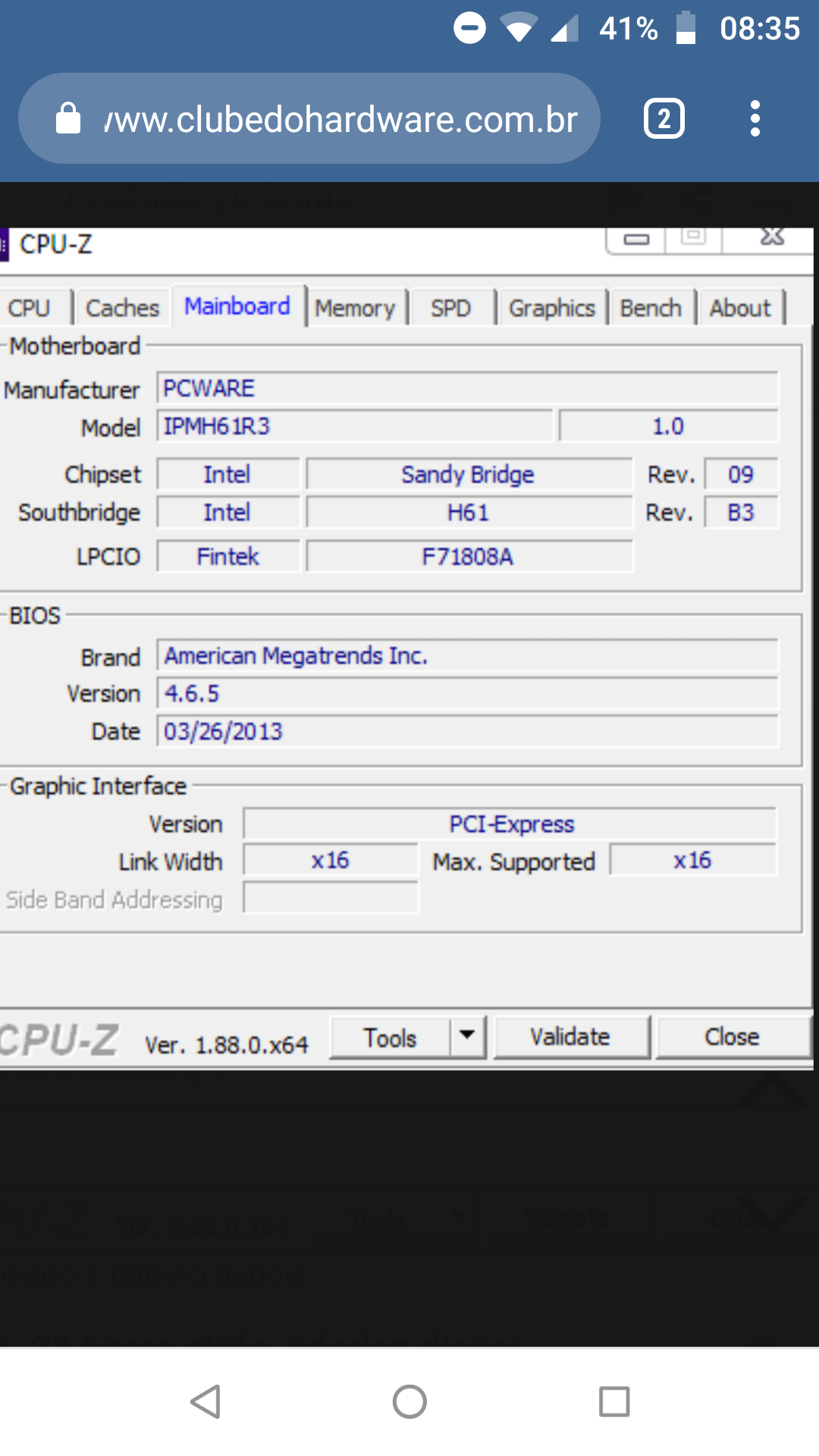
Task: Click the Validate button
Action: (571, 1037)
